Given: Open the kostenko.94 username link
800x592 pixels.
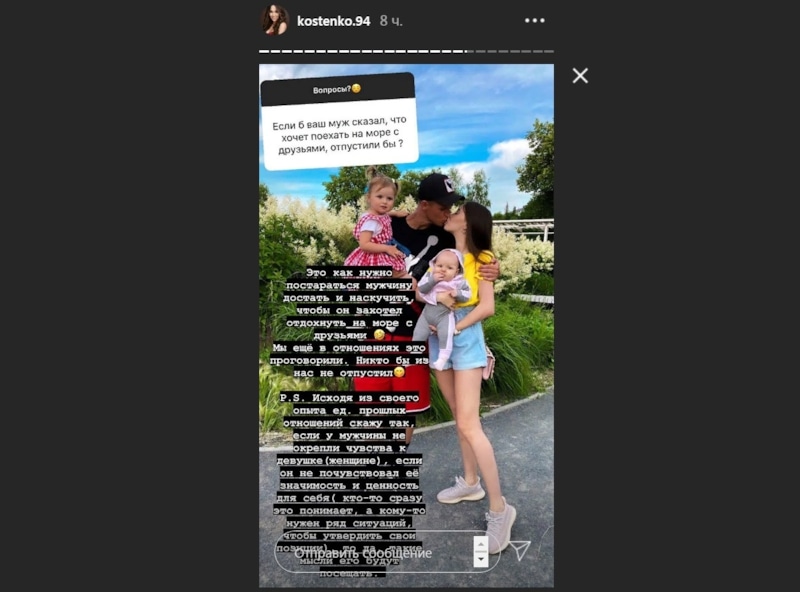Looking at the screenshot, I should click(x=333, y=21).
